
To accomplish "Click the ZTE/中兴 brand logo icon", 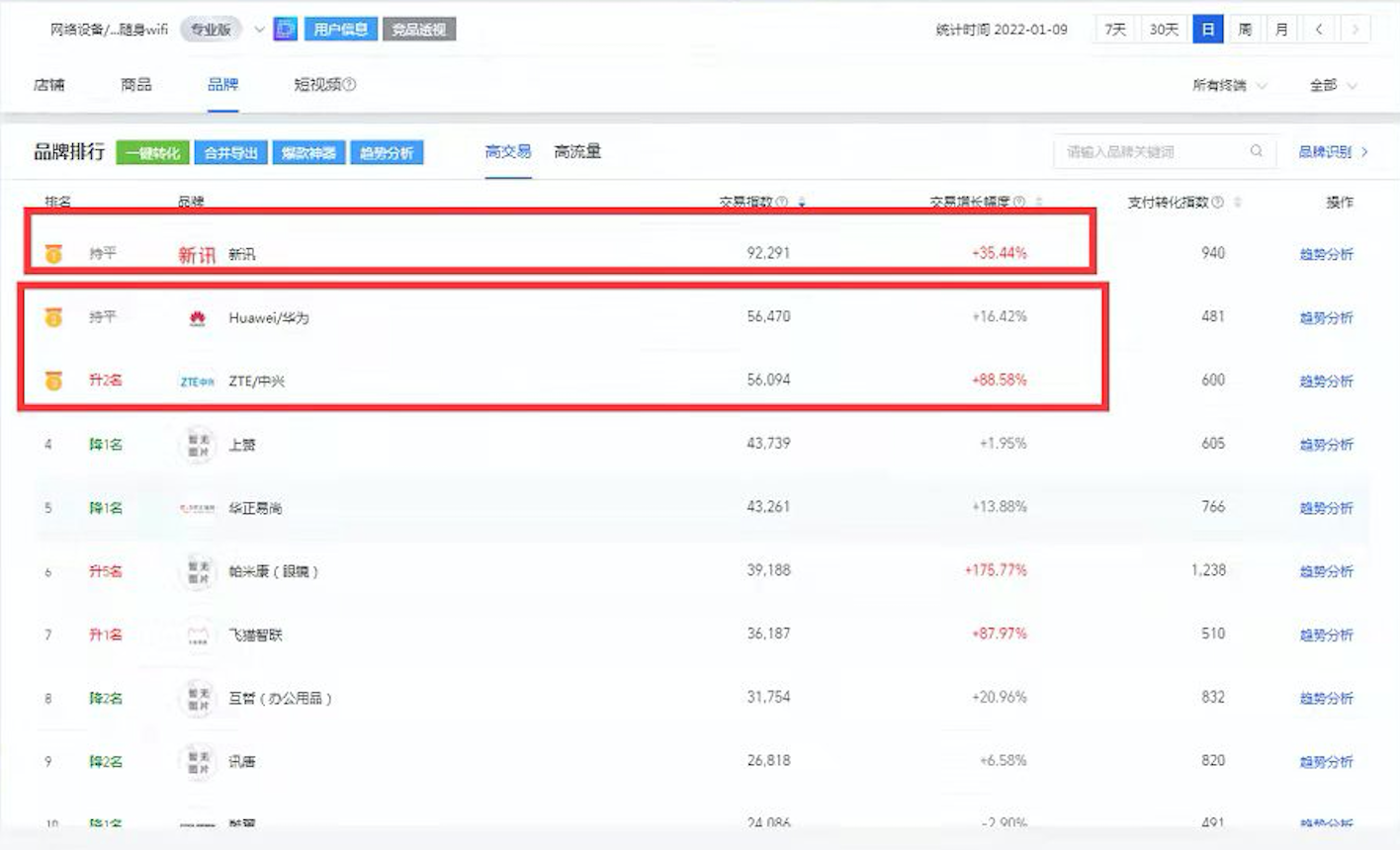I will pyautogui.click(x=197, y=380).
